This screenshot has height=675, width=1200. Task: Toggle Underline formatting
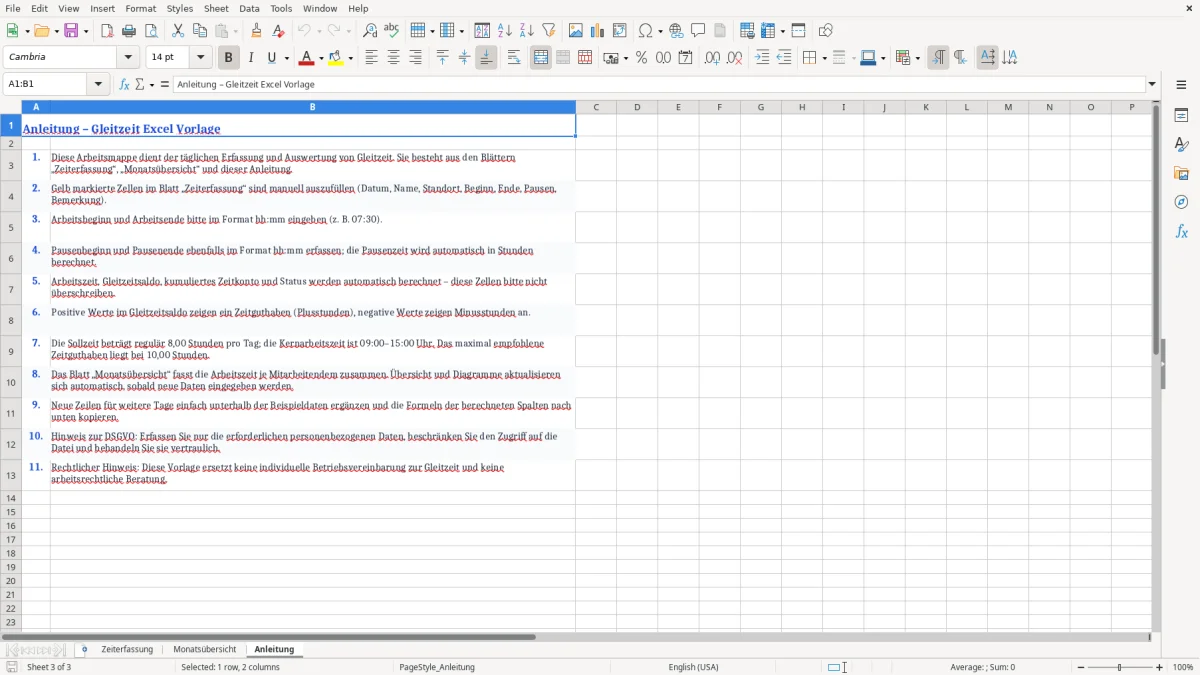tap(271, 58)
